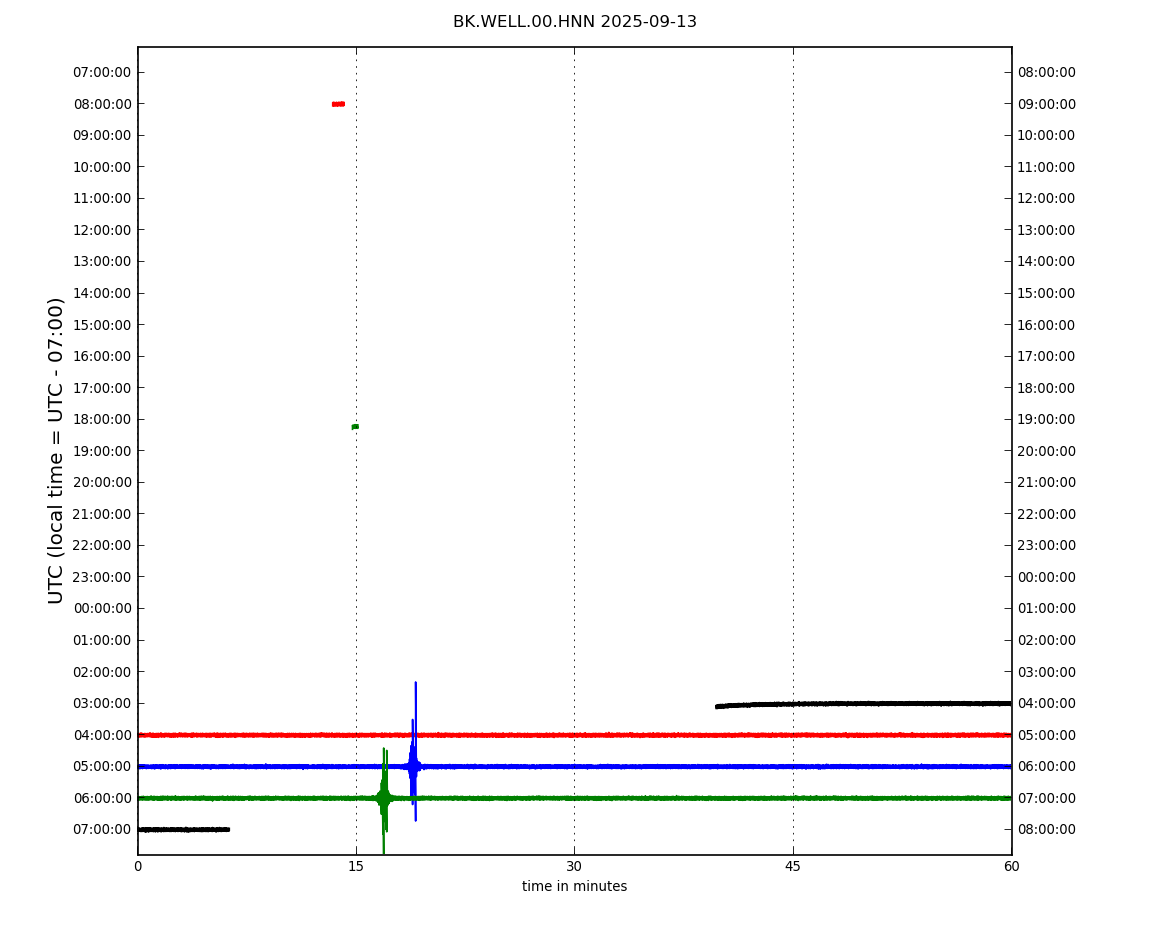Click left-axis label 05:00:00

pyautogui.click(x=103, y=767)
